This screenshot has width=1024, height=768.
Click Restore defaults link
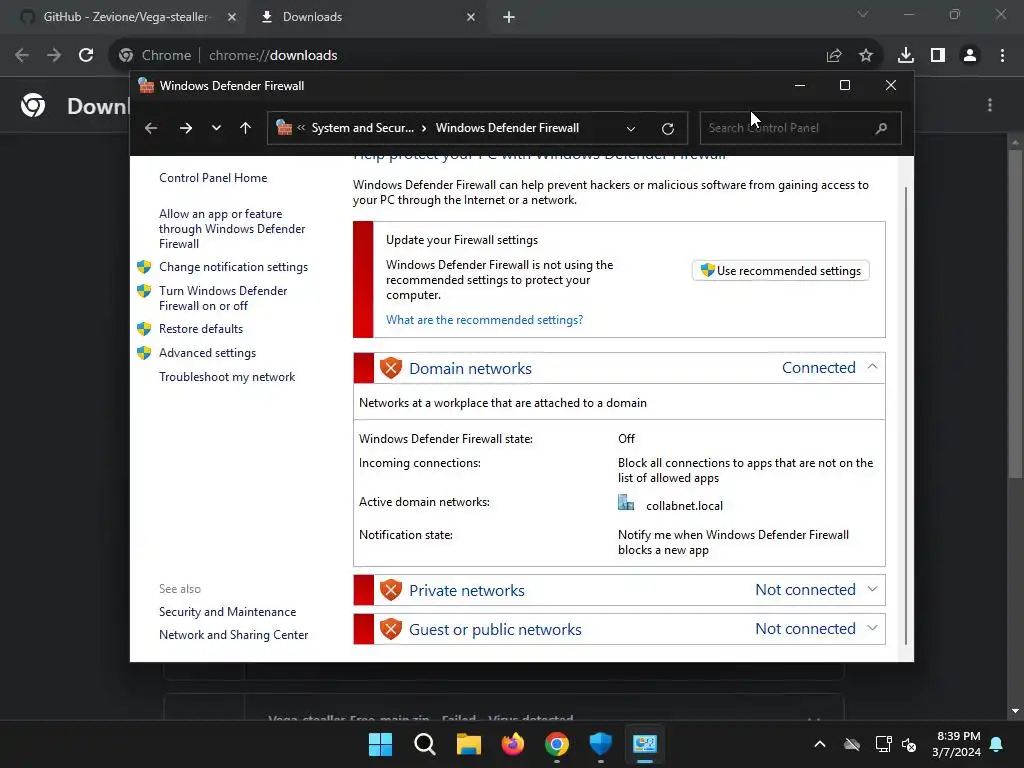(x=200, y=328)
